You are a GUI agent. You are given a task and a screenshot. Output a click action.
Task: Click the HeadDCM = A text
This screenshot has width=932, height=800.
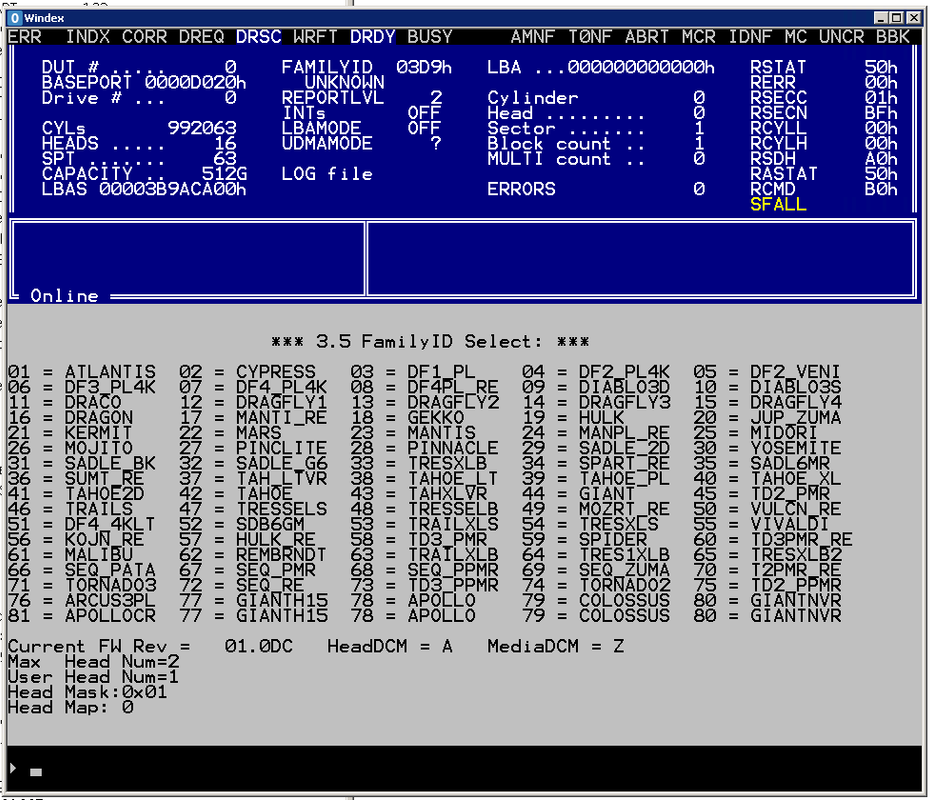pyautogui.click(x=390, y=646)
